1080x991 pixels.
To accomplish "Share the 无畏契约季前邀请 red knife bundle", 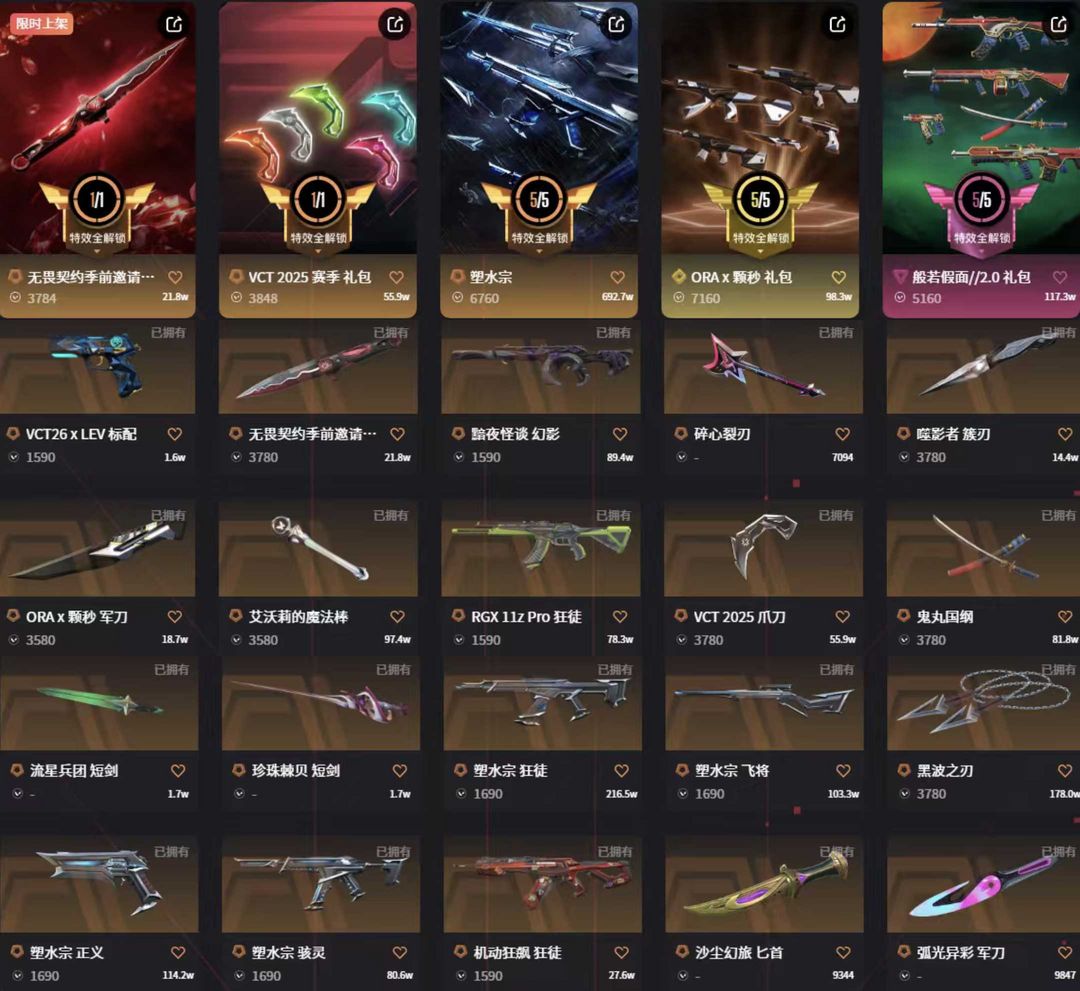I will tap(174, 25).
